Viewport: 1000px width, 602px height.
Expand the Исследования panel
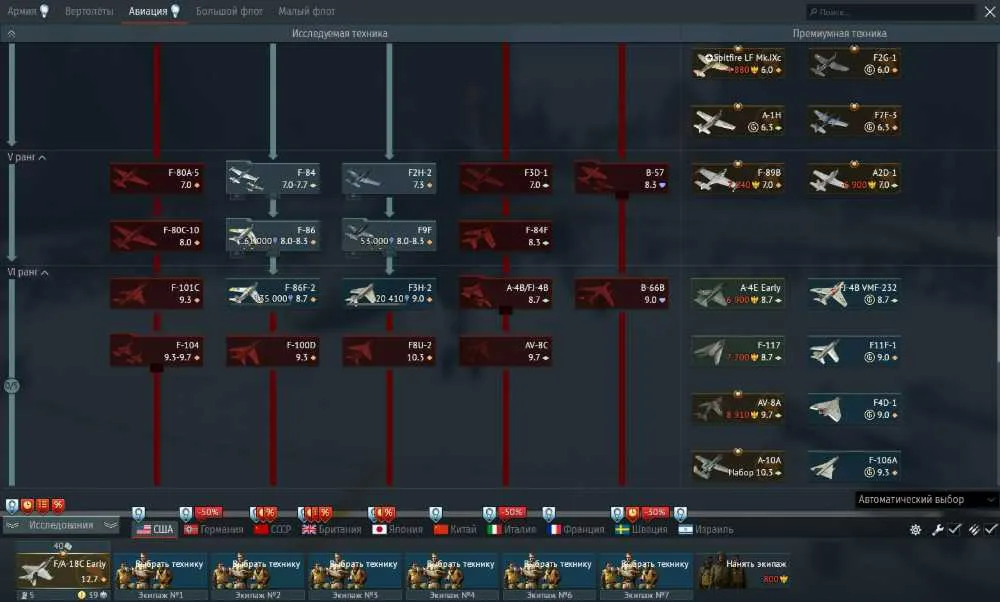coord(61,525)
